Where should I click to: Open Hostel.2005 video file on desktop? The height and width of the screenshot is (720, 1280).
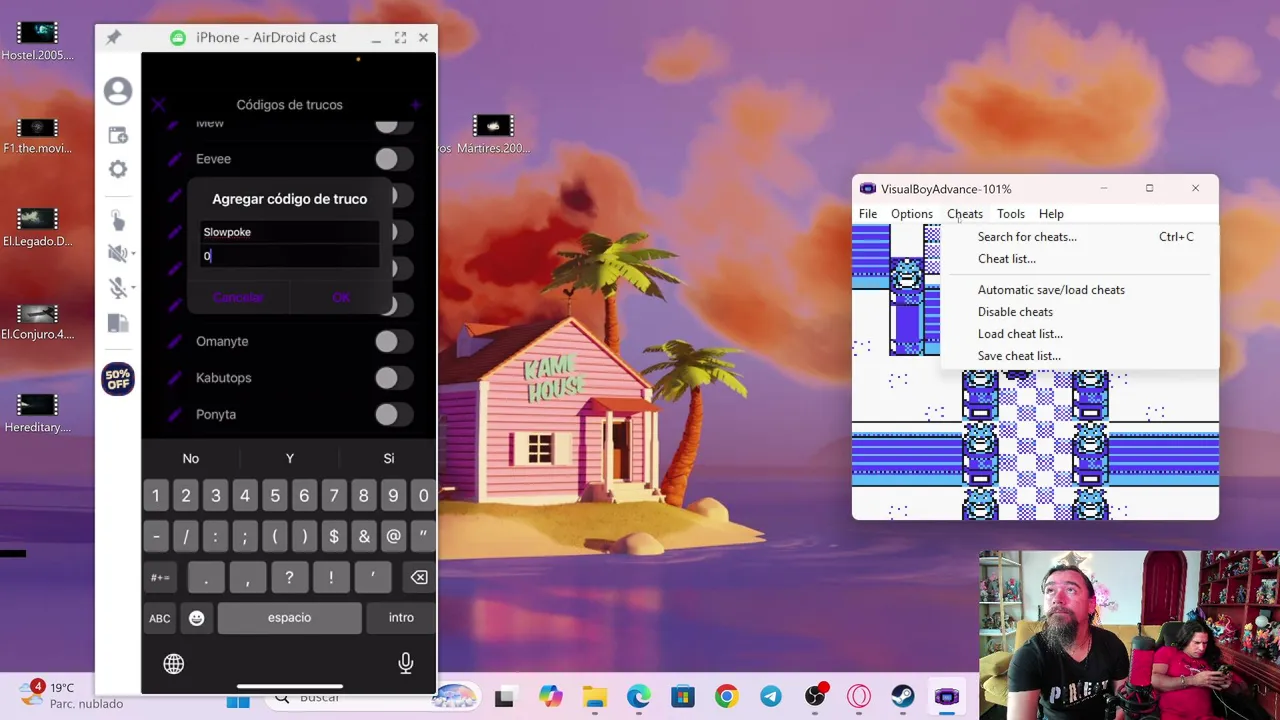pyautogui.click(x=37, y=40)
